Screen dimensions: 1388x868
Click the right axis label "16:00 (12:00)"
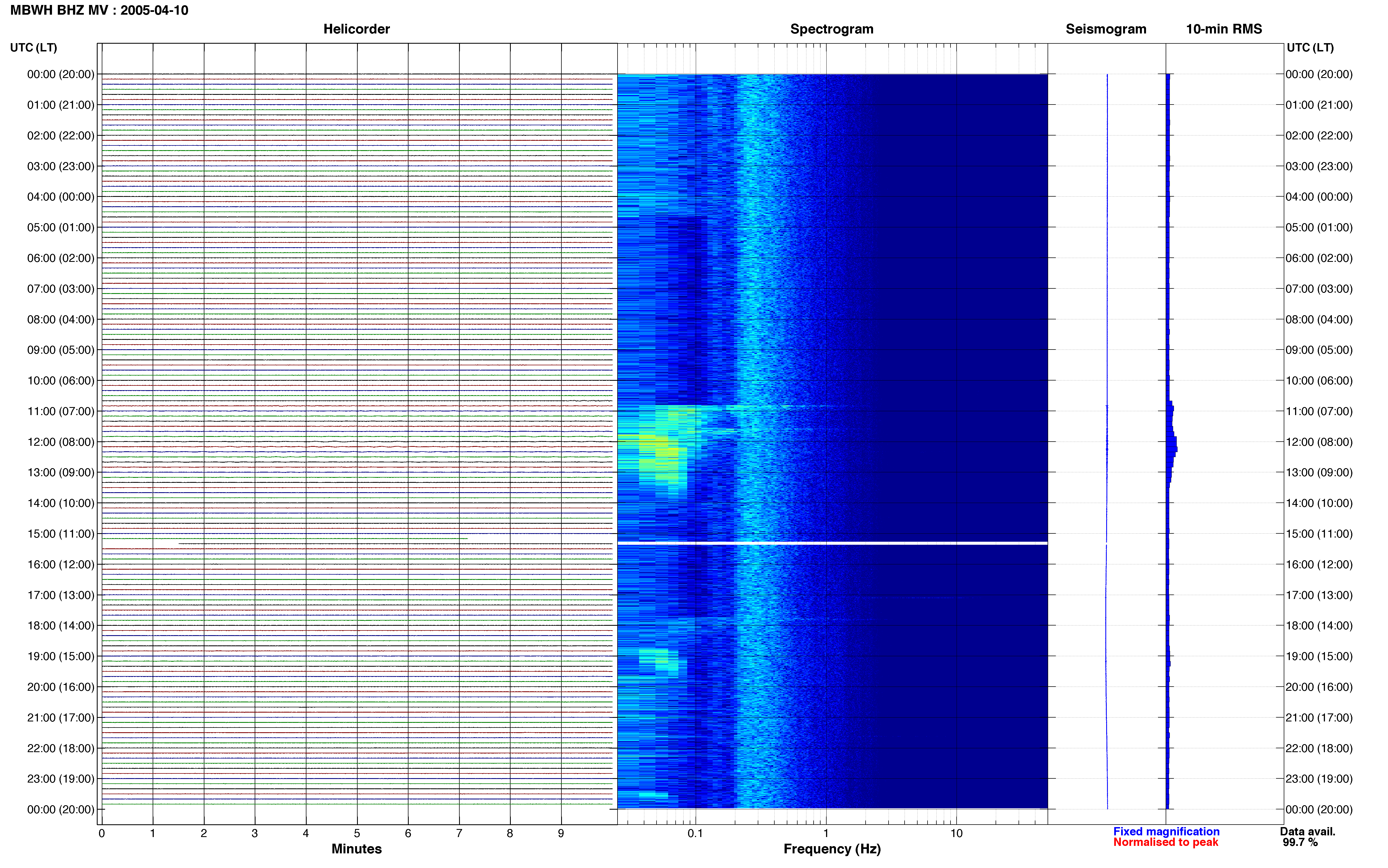tap(1319, 564)
